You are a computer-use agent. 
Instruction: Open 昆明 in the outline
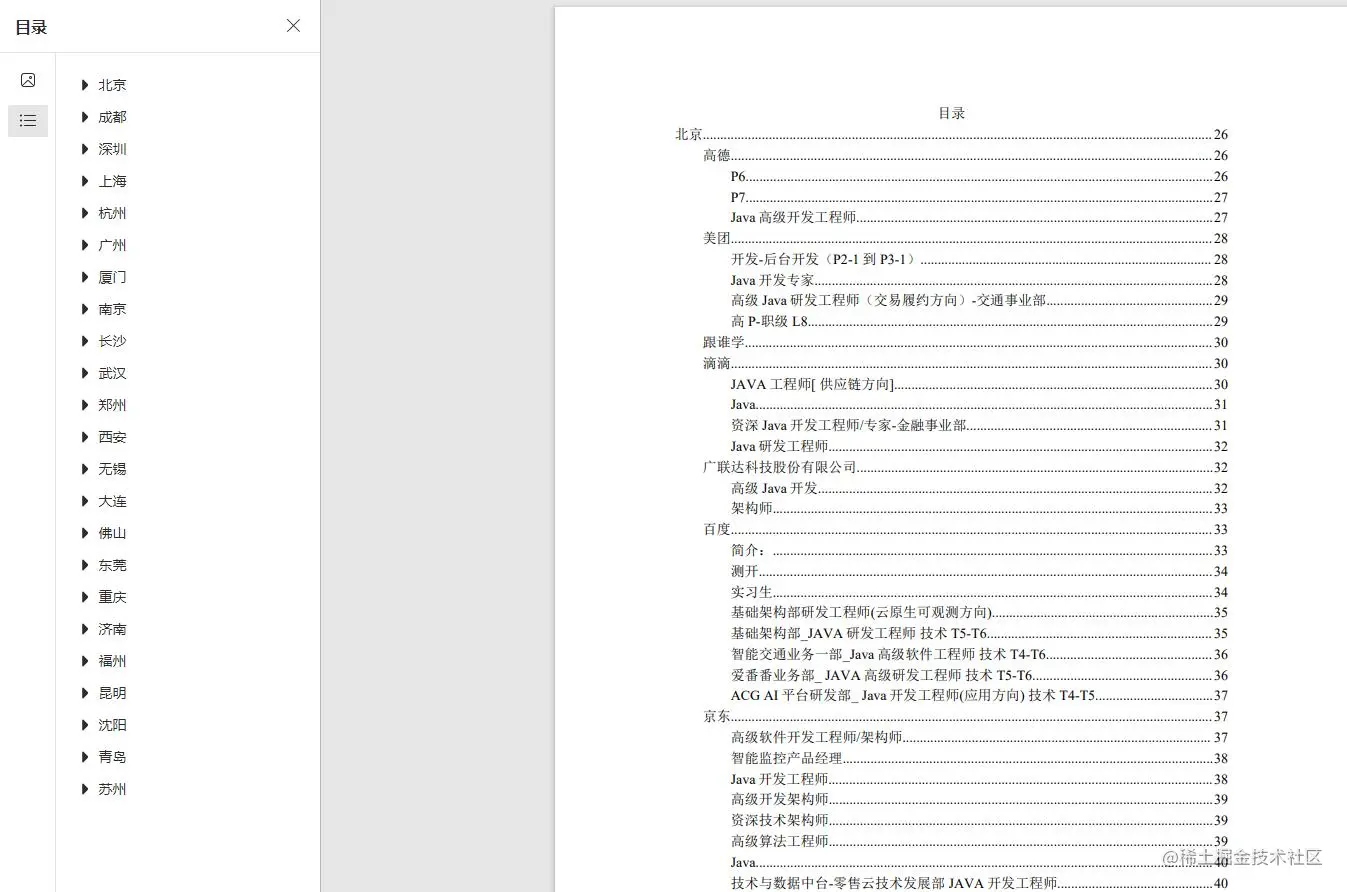point(112,693)
